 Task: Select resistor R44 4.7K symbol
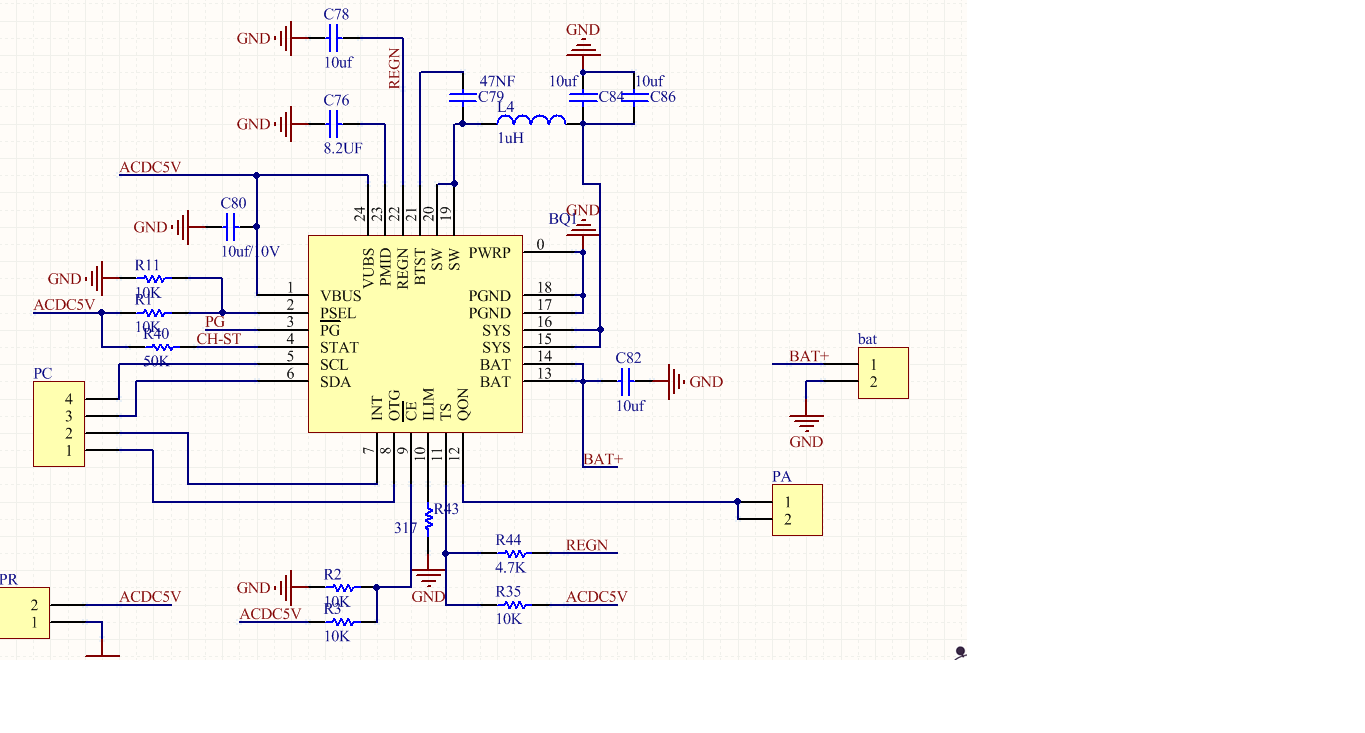[512, 553]
